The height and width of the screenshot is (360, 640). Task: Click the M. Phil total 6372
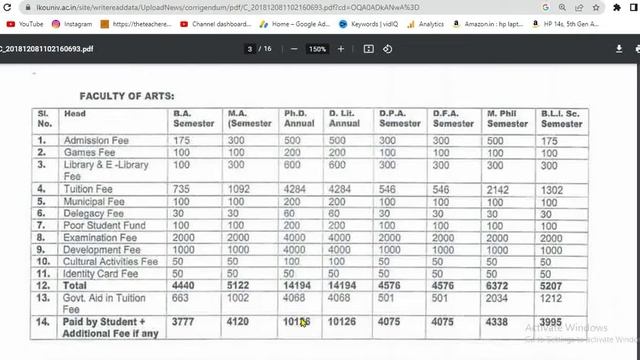(x=497, y=286)
